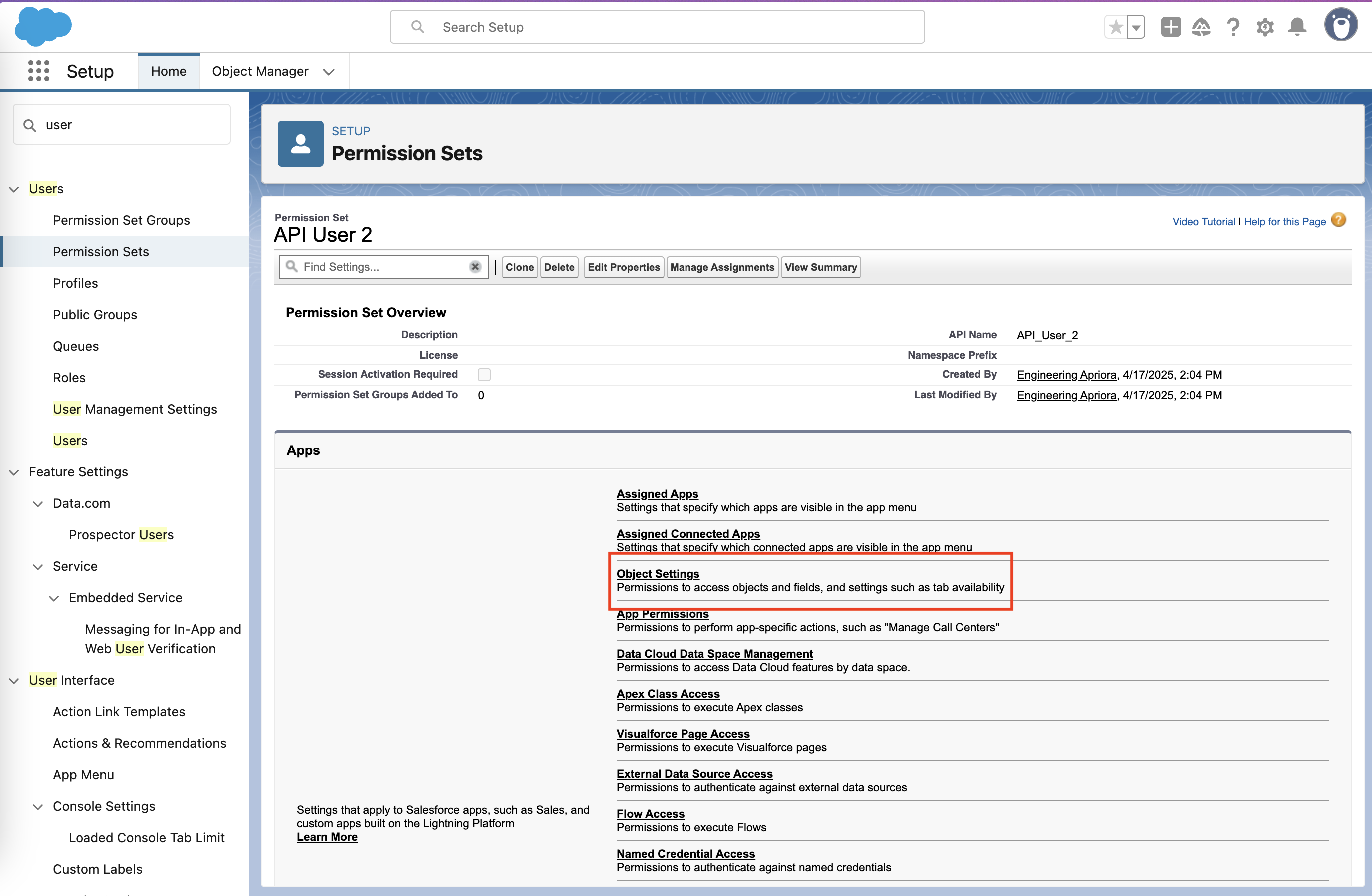This screenshot has height=896, width=1372.
Task: Collapse the Embedded Service node
Action: 54,599
